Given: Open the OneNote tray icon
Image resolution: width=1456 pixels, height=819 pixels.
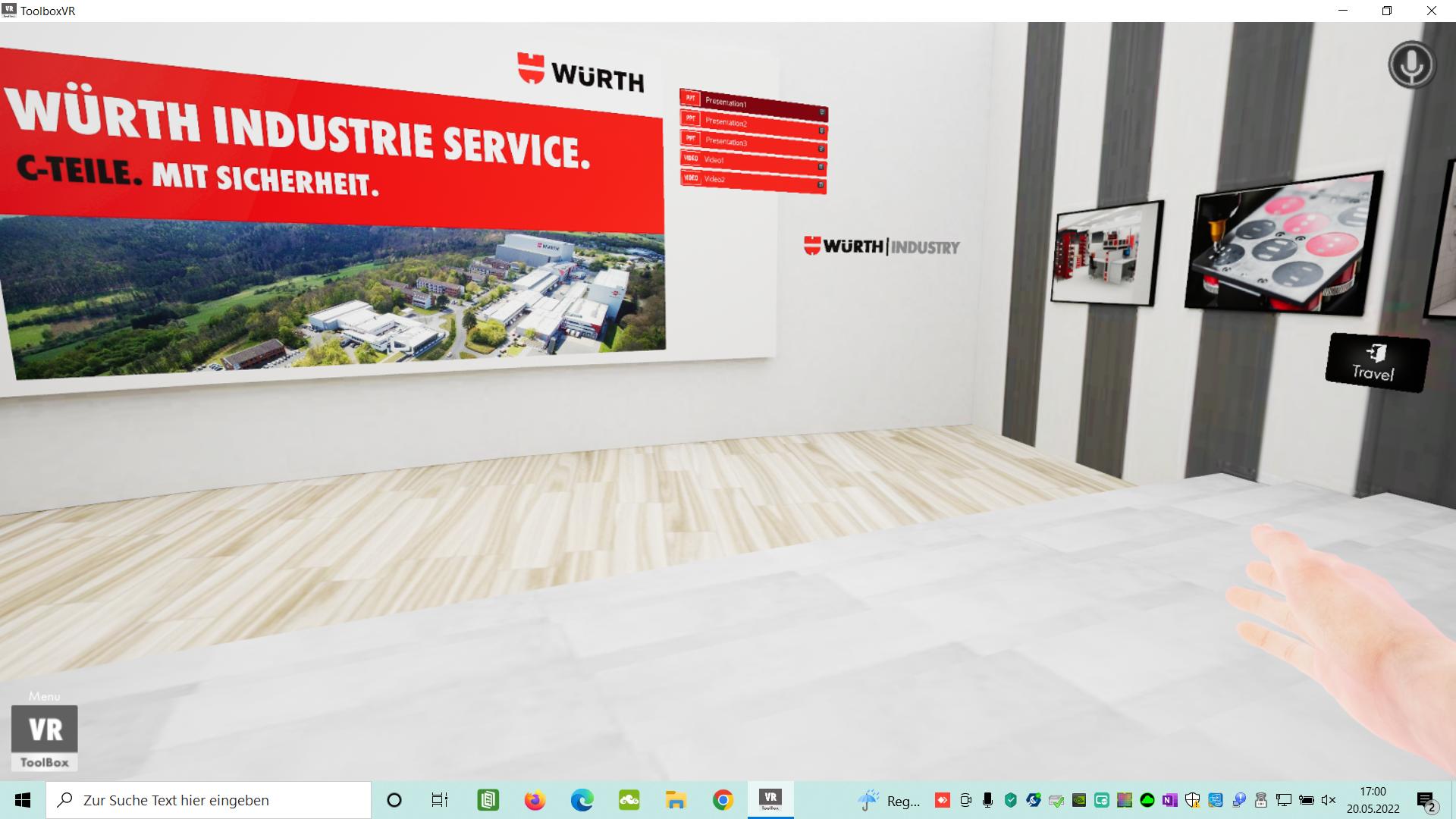Looking at the screenshot, I should [1169, 800].
